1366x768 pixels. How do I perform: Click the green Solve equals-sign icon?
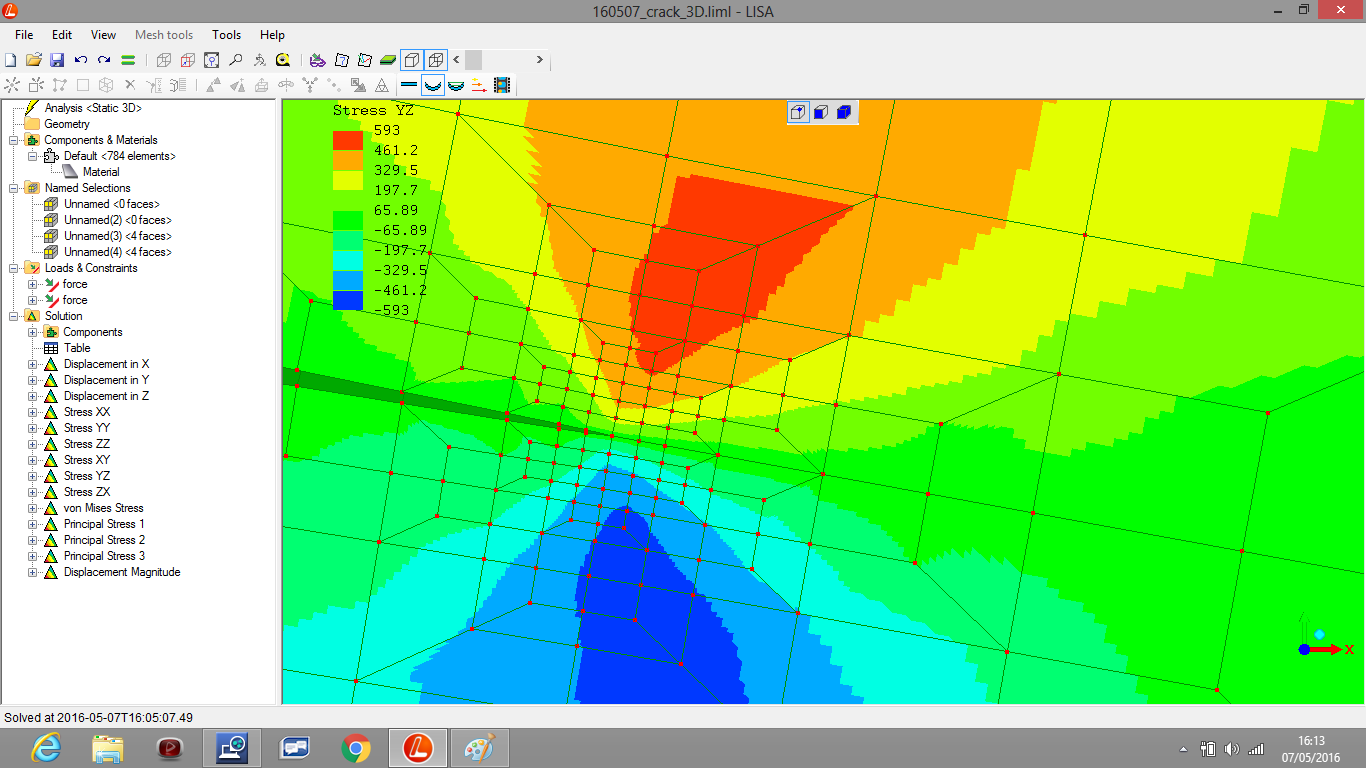[128, 60]
